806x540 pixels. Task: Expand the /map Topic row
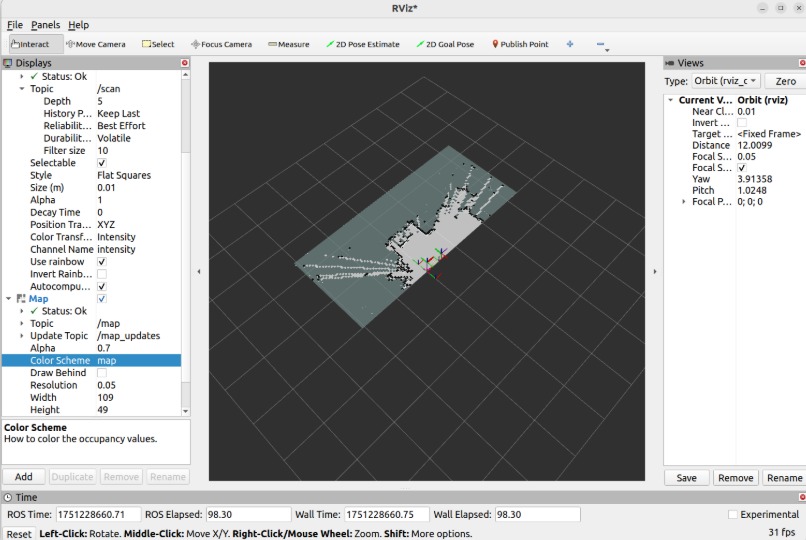click(22, 323)
